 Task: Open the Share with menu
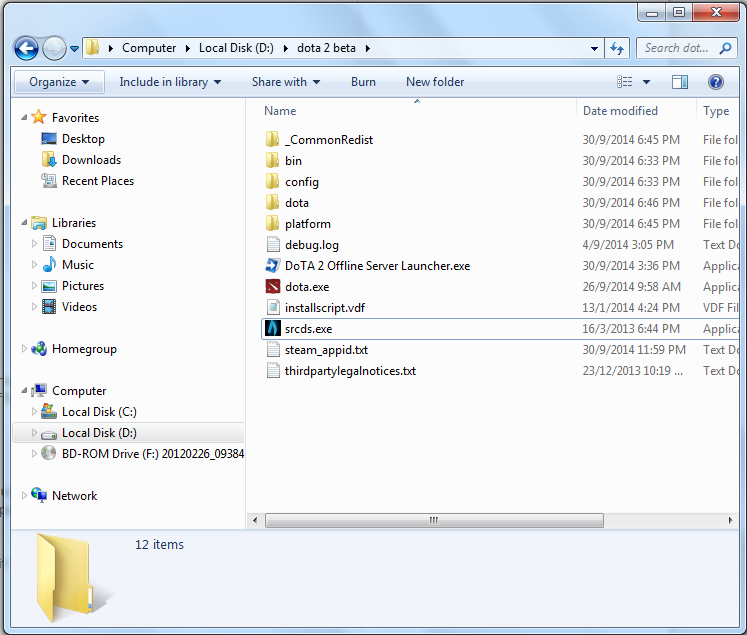tap(285, 82)
